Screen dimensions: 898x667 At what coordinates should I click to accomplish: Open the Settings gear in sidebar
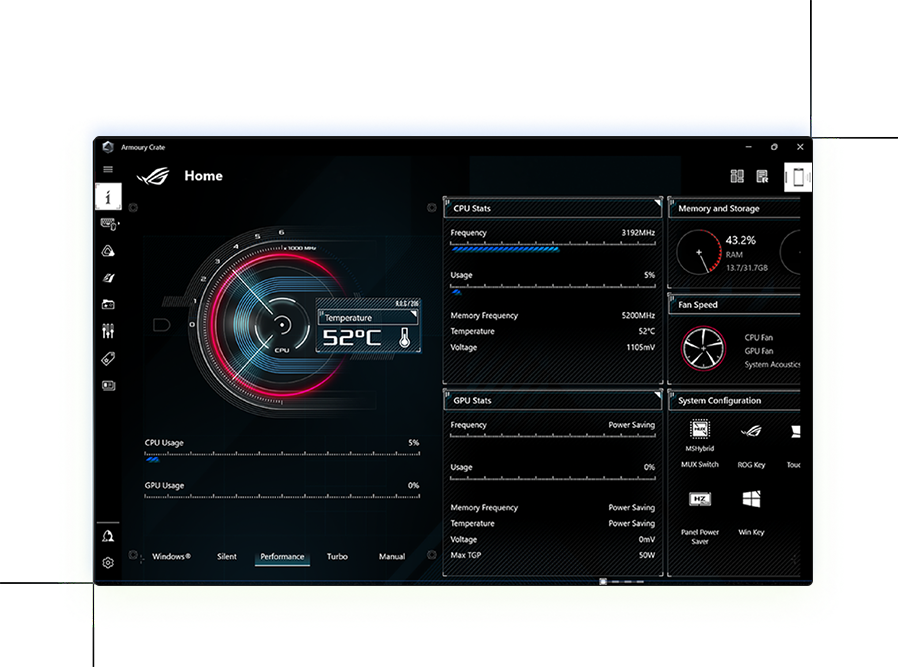click(x=108, y=563)
